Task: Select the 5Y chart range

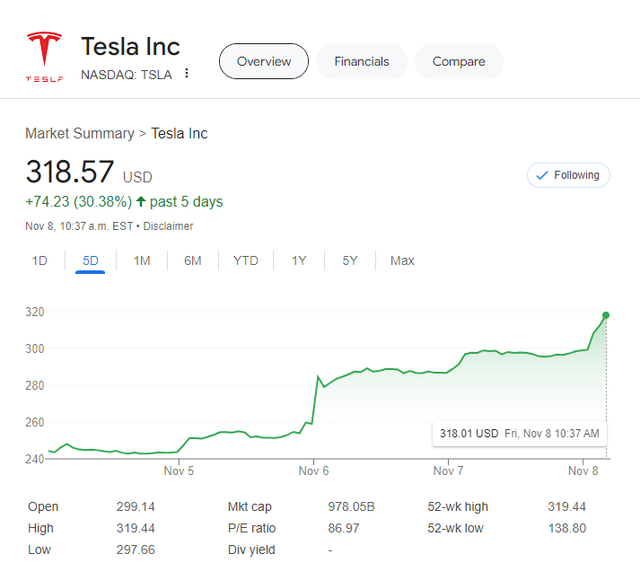Action: 350,261
